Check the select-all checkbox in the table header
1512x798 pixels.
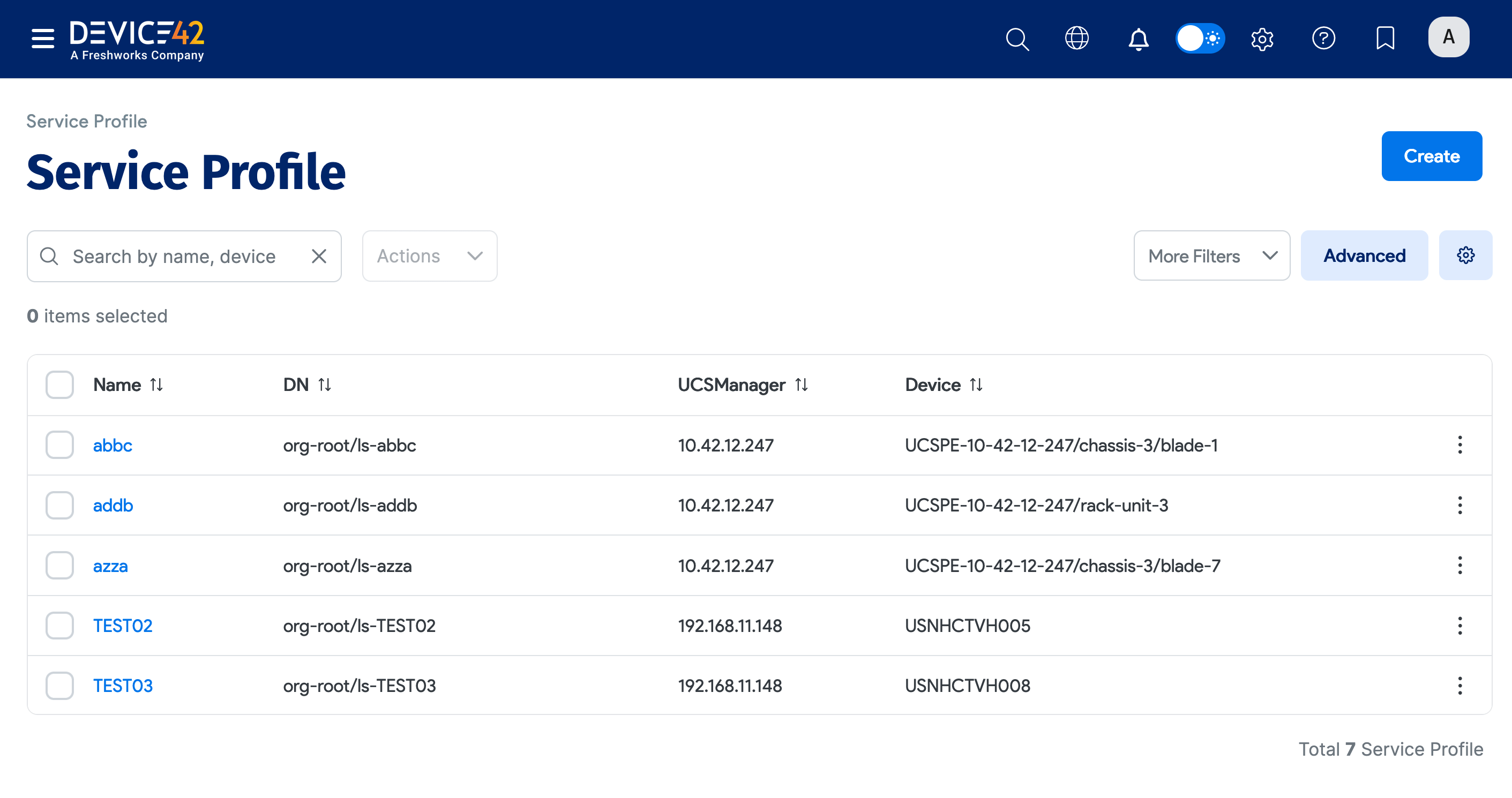(59, 385)
